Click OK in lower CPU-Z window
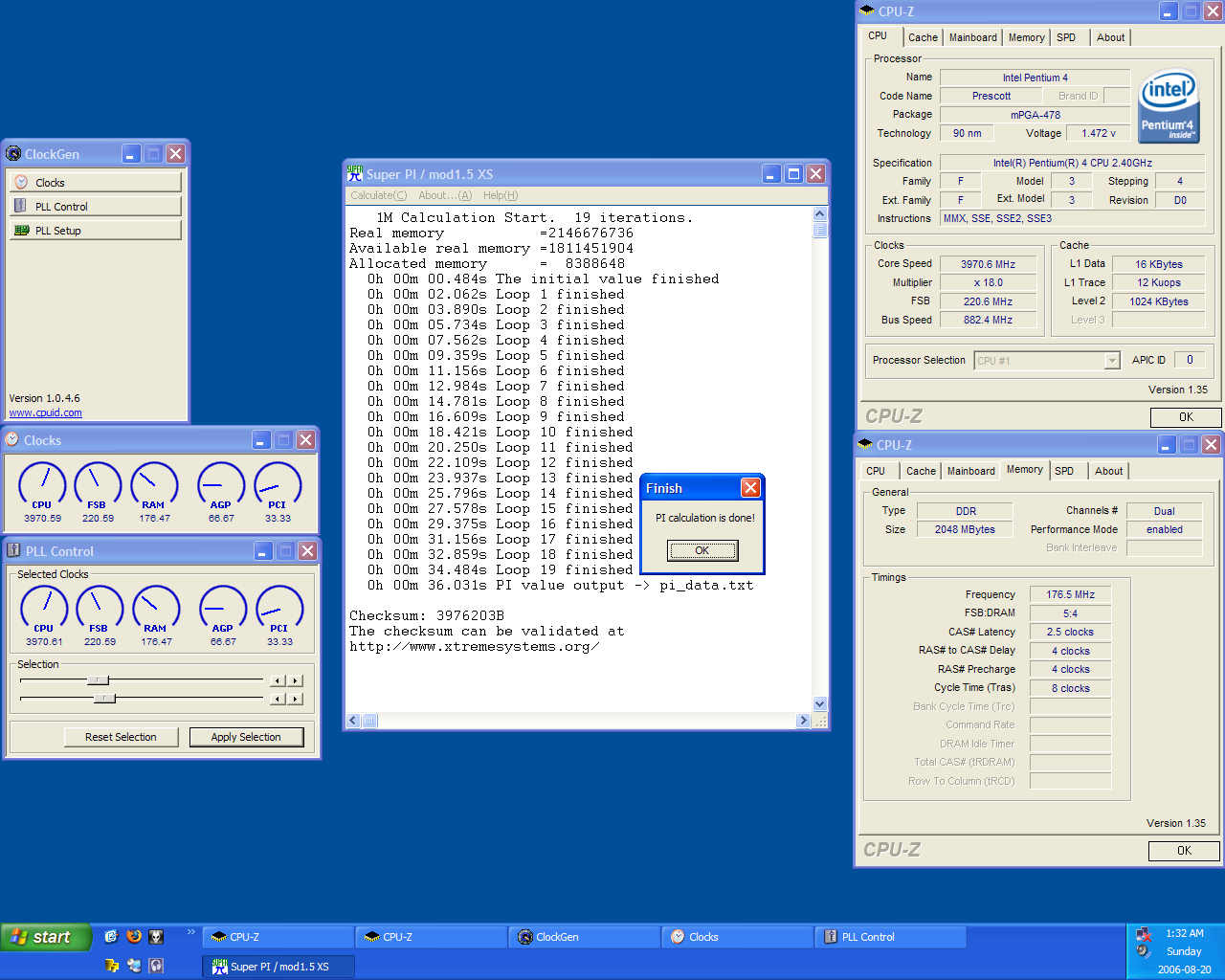The width and height of the screenshot is (1225, 980). click(x=1184, y=851)
